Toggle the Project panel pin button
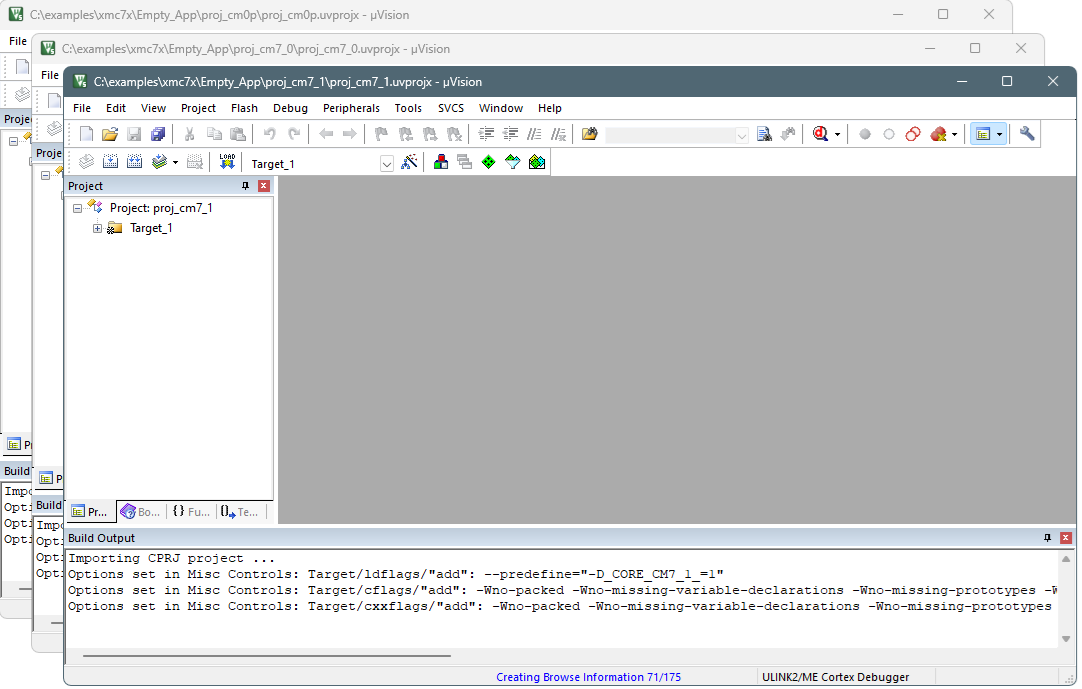 click(246, 186)
